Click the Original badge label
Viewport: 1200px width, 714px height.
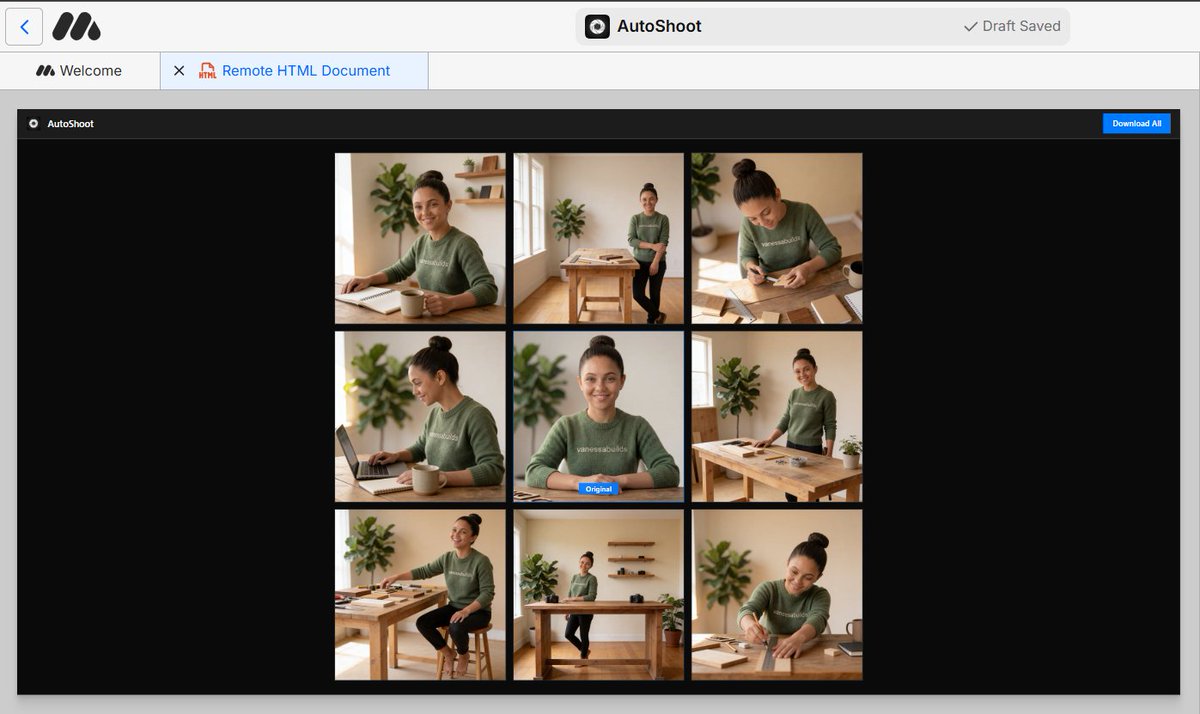[598, 489]
